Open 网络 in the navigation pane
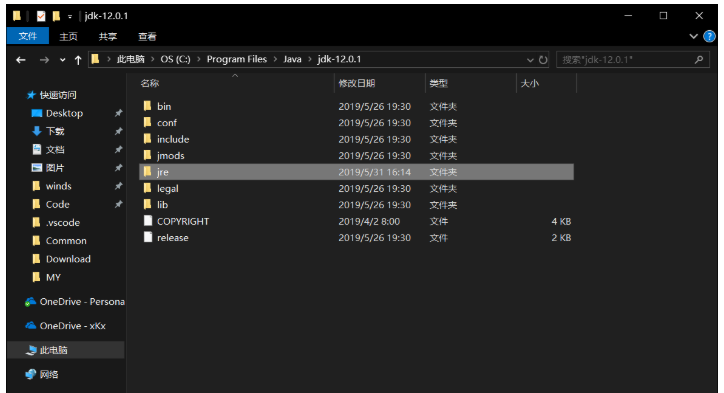Viewport: 724px width, 393px height. click(49, 374)
